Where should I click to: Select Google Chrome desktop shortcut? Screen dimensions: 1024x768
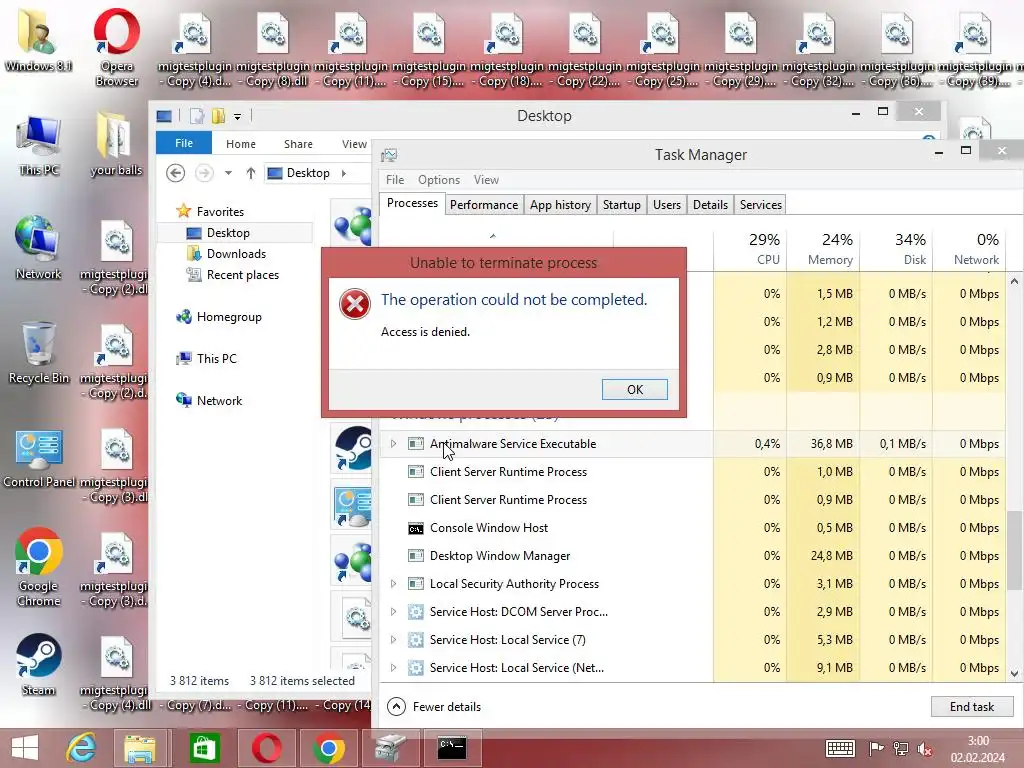39,568
